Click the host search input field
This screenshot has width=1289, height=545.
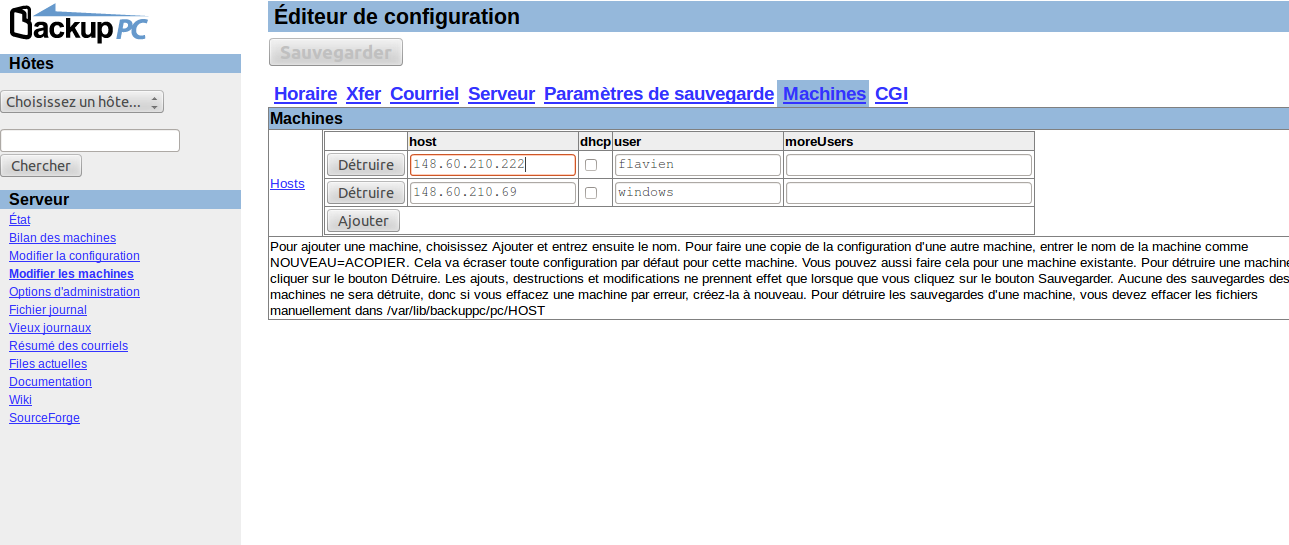click(90, 140)
